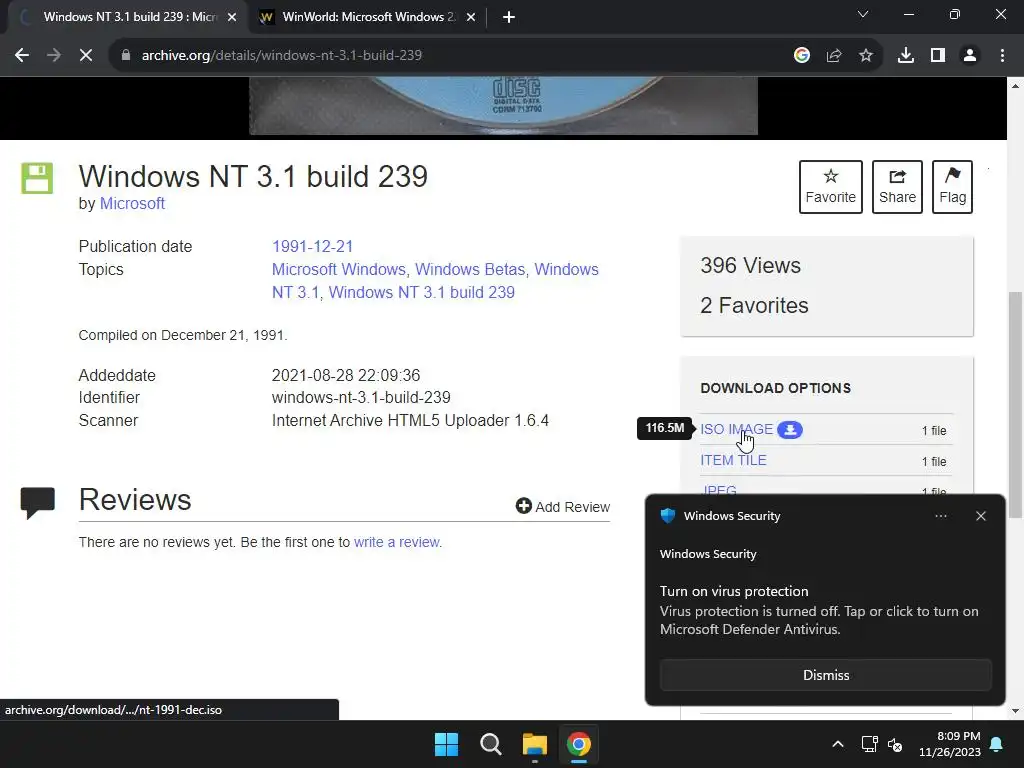The width and height of the screenshot is (1024, 768).
Task: Go back to the previous page
Action: point(22,56)
